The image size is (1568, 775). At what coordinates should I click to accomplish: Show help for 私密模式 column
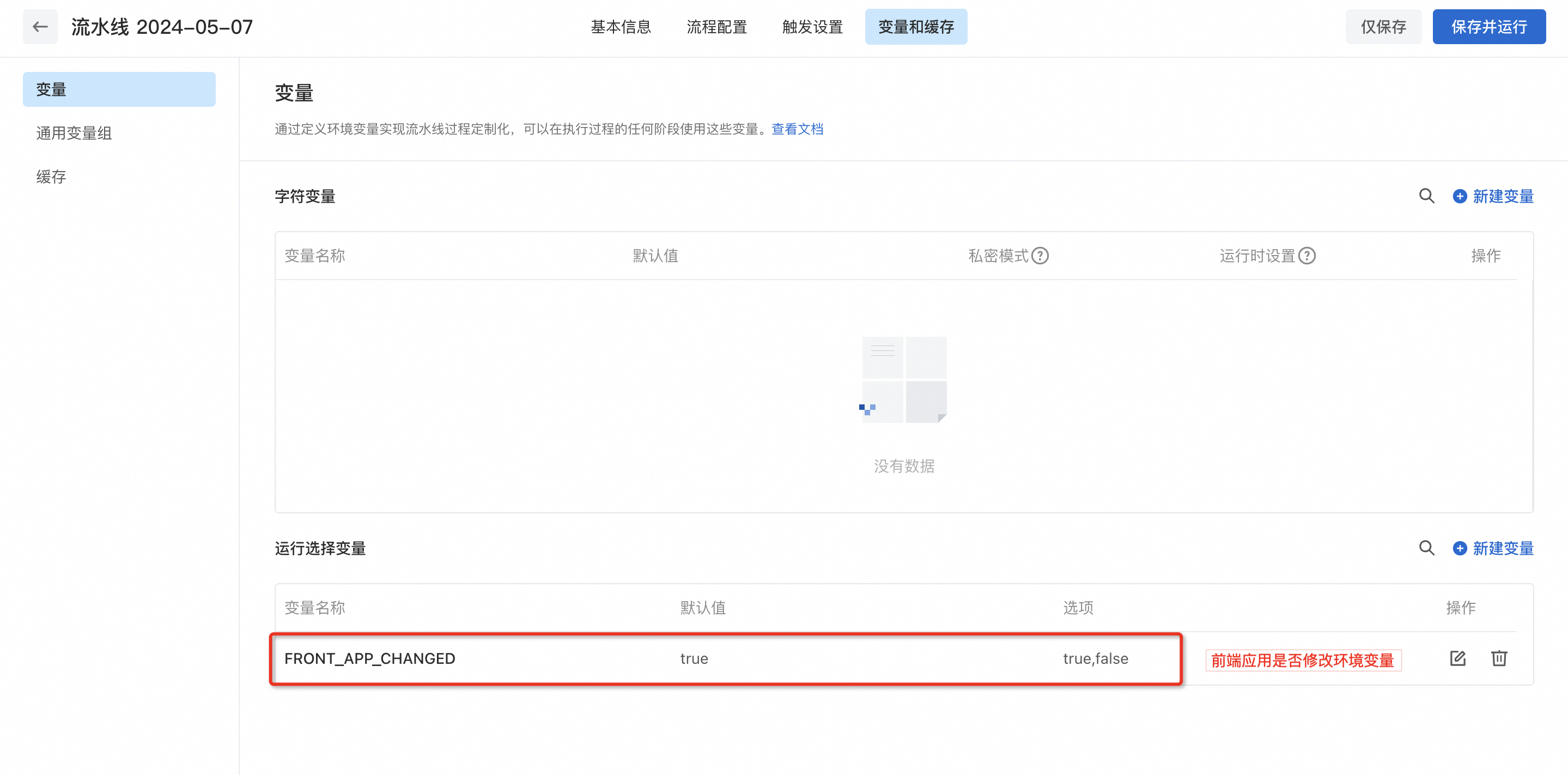[1040, 256]
